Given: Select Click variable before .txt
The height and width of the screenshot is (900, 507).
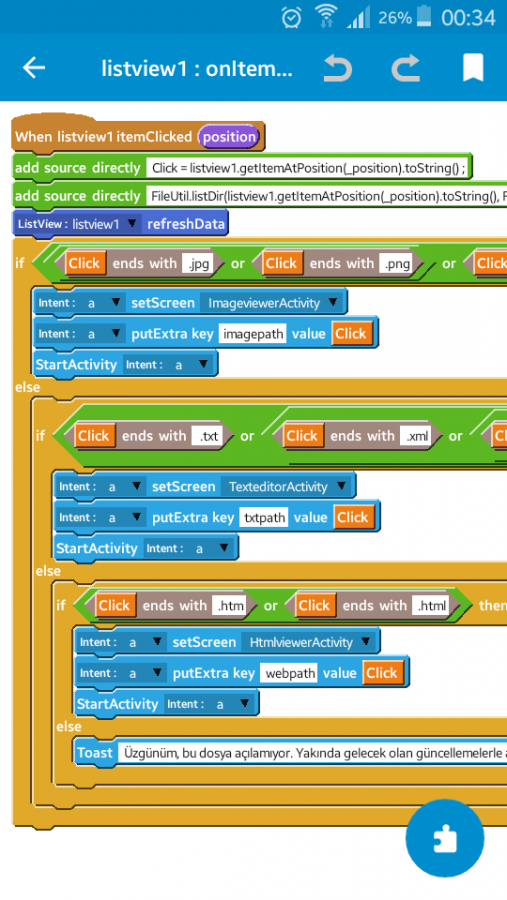Looking at the screenshot, I should (x=94, y=436).
